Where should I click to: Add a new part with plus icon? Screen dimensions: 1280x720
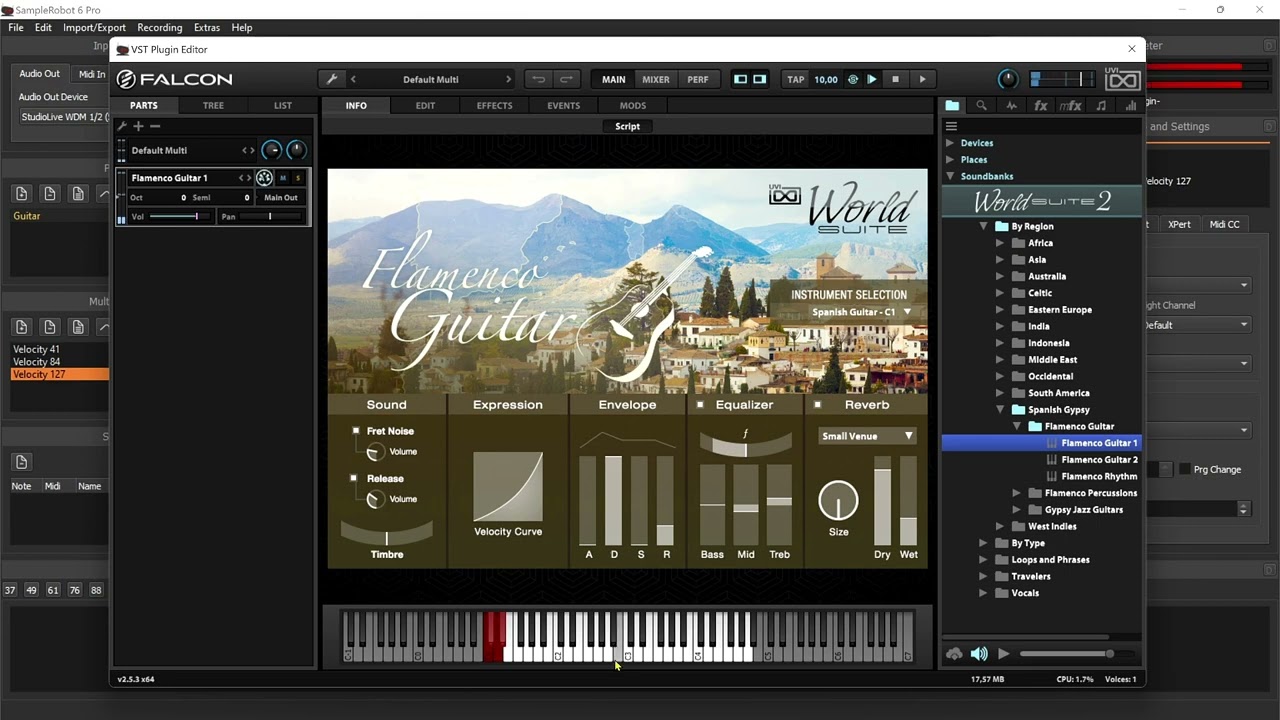(139, 126)
